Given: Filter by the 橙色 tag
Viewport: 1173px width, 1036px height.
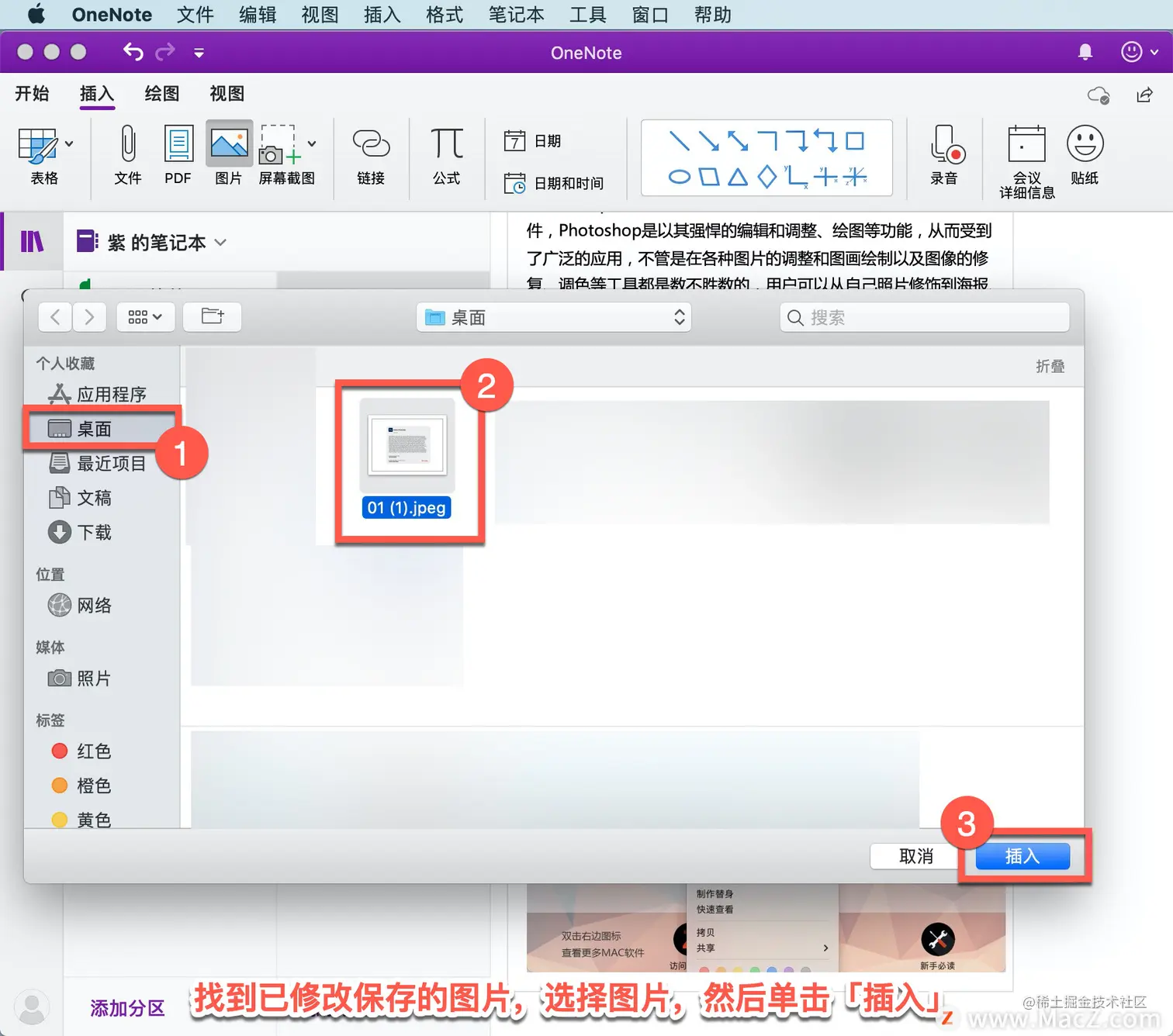Looking at the screenshot, I should [82, 786].
